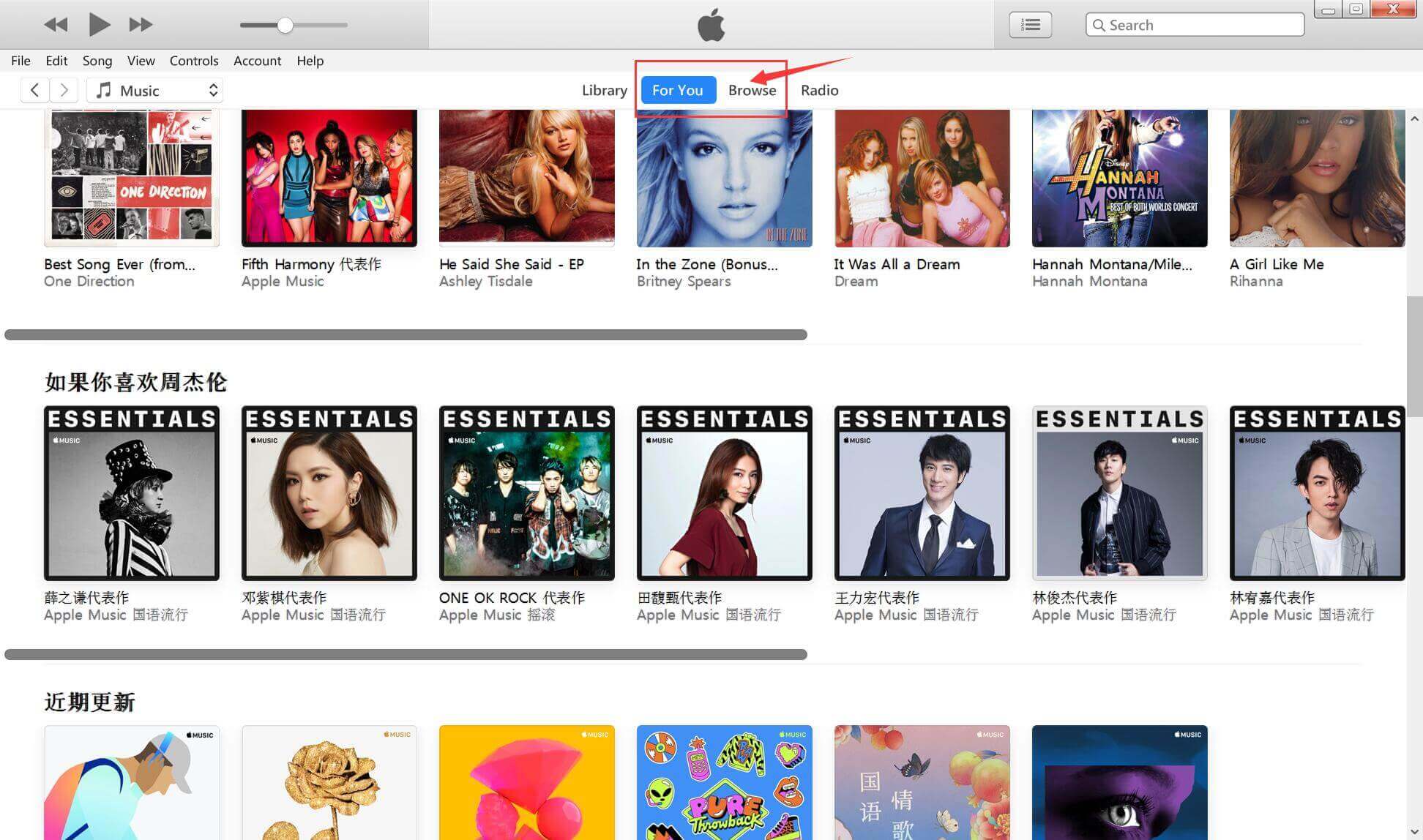The image size is (1423, 840).
Task: Click the forward navigation arrow icon
Action: (64, 90)
